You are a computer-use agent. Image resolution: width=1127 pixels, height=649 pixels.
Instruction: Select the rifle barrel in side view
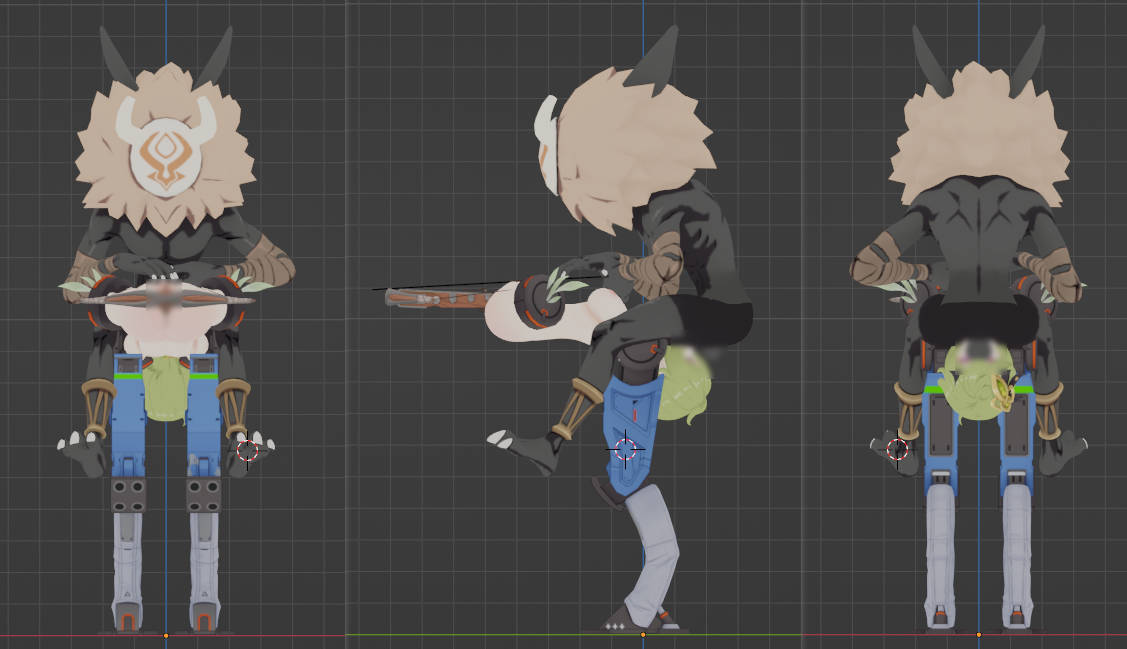[x=436, y=298]
